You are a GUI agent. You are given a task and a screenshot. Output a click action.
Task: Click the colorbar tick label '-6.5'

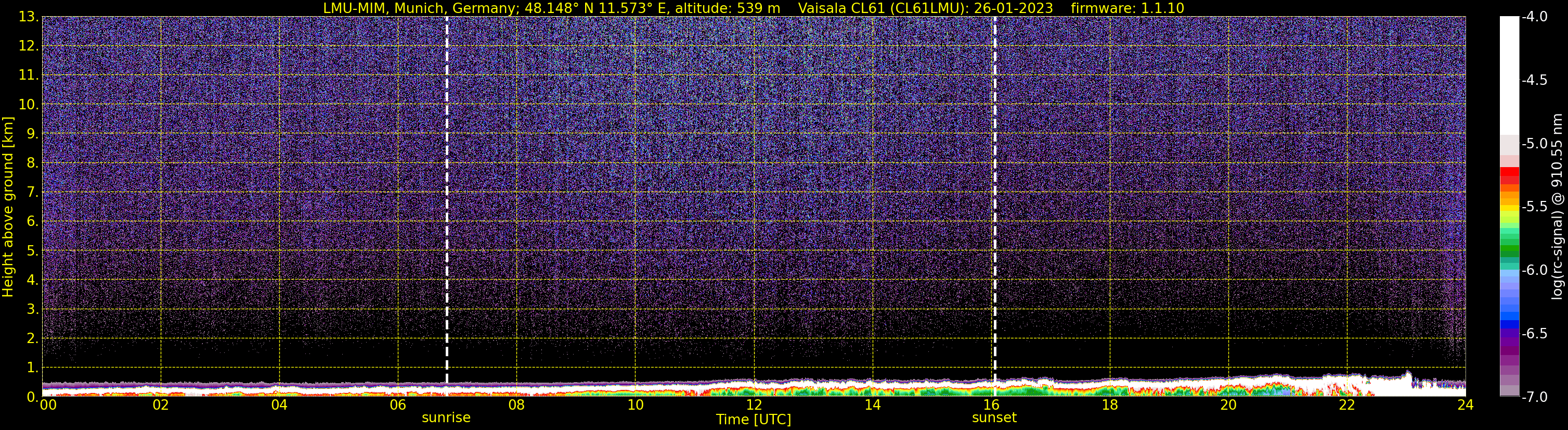point(1534,333)
